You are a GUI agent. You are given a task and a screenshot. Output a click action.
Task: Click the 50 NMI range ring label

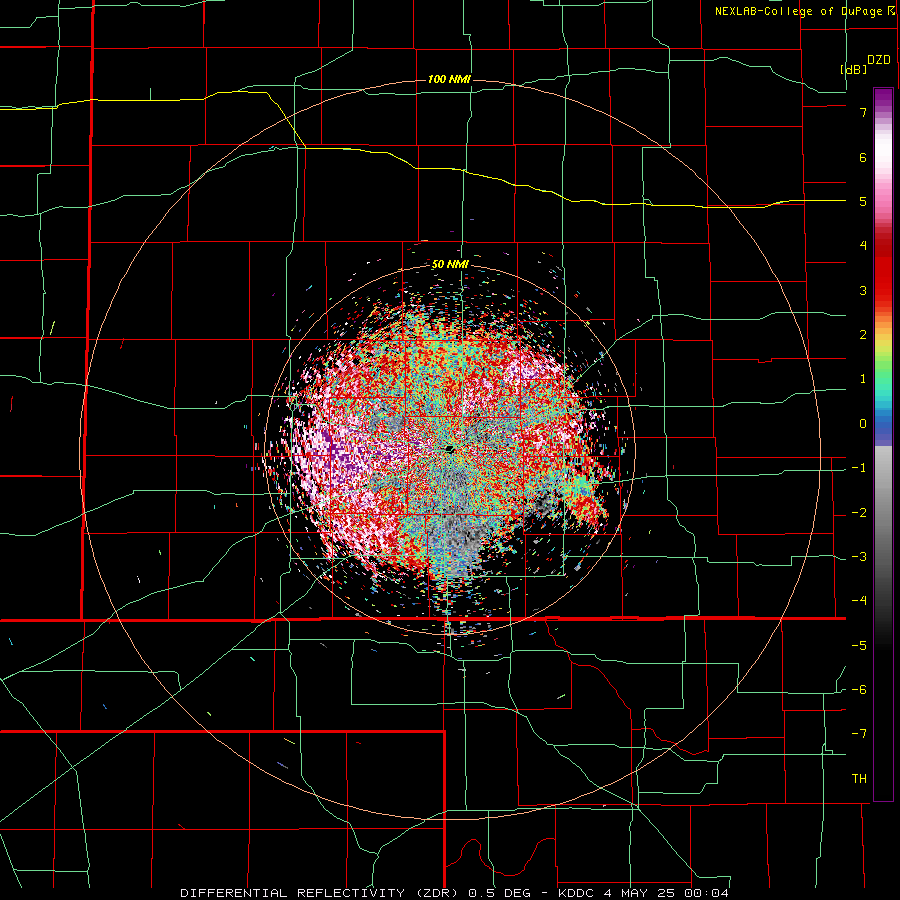point(449,265)
